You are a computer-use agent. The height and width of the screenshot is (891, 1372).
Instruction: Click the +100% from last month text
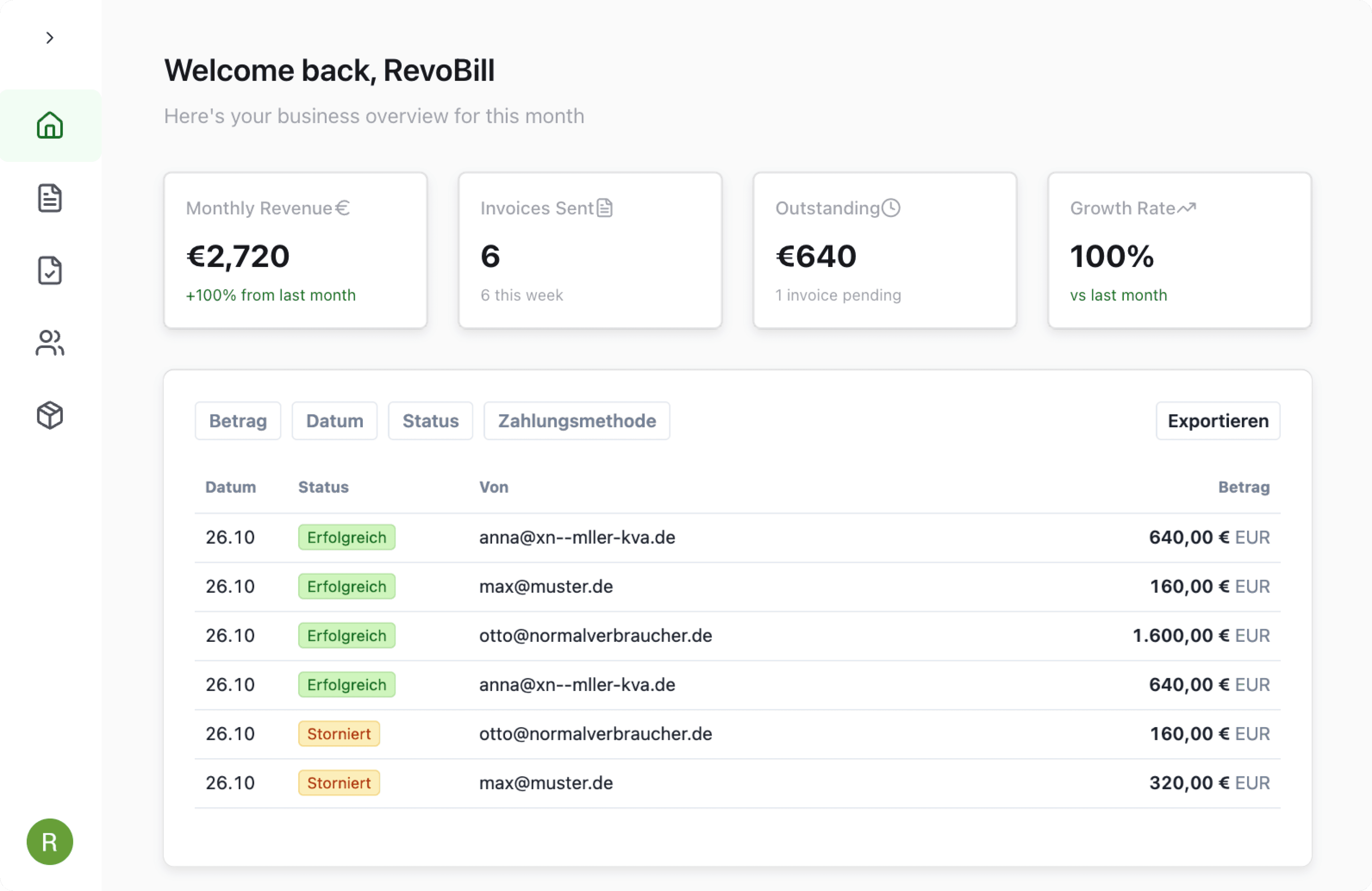click(270, 295)
